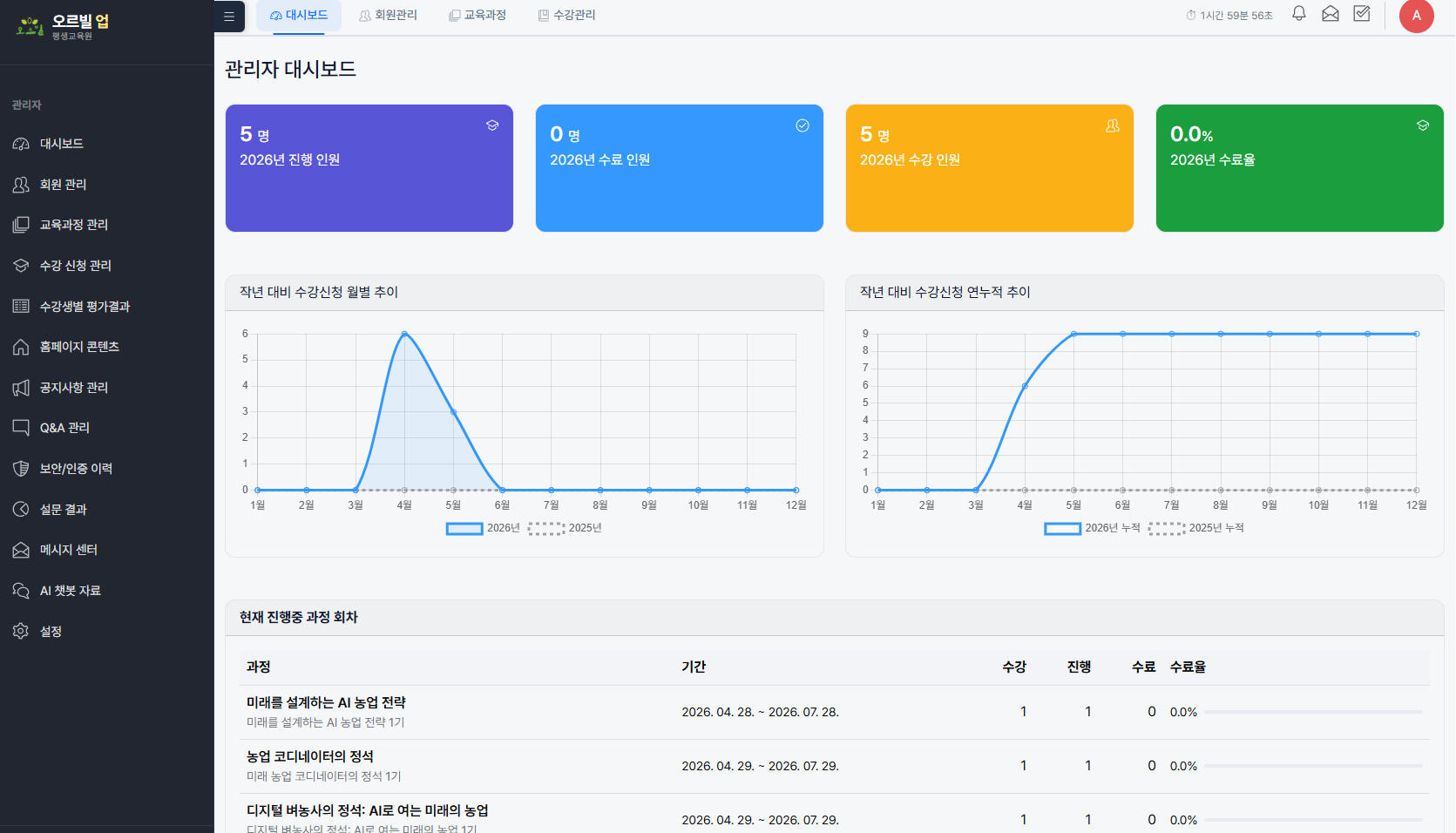1456x833 pixels.
Task: Toggle the hamburger sidebar menu button
Action: pyautogui.click(x=229, y=16)
